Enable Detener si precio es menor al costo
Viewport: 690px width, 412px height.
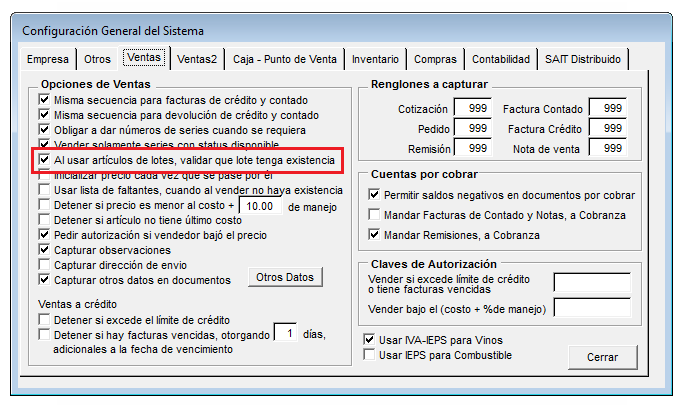point(44,205)
